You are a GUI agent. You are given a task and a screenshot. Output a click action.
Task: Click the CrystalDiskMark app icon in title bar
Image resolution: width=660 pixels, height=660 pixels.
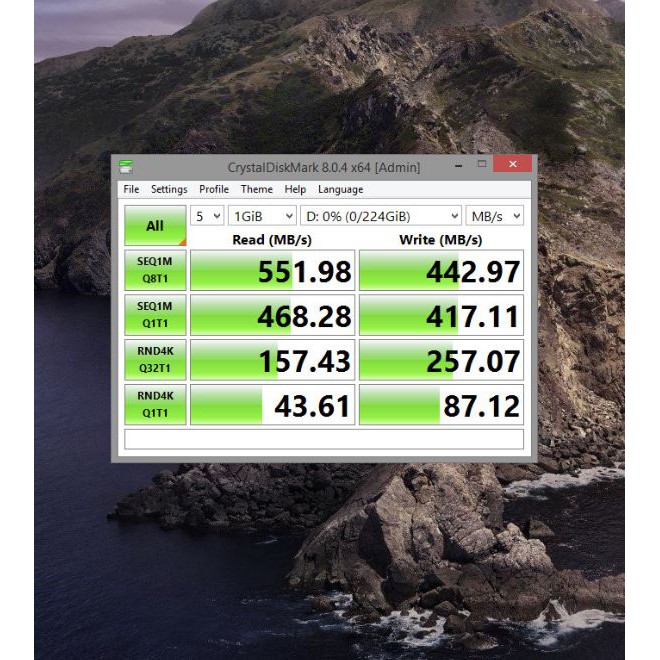pos(126,167)
